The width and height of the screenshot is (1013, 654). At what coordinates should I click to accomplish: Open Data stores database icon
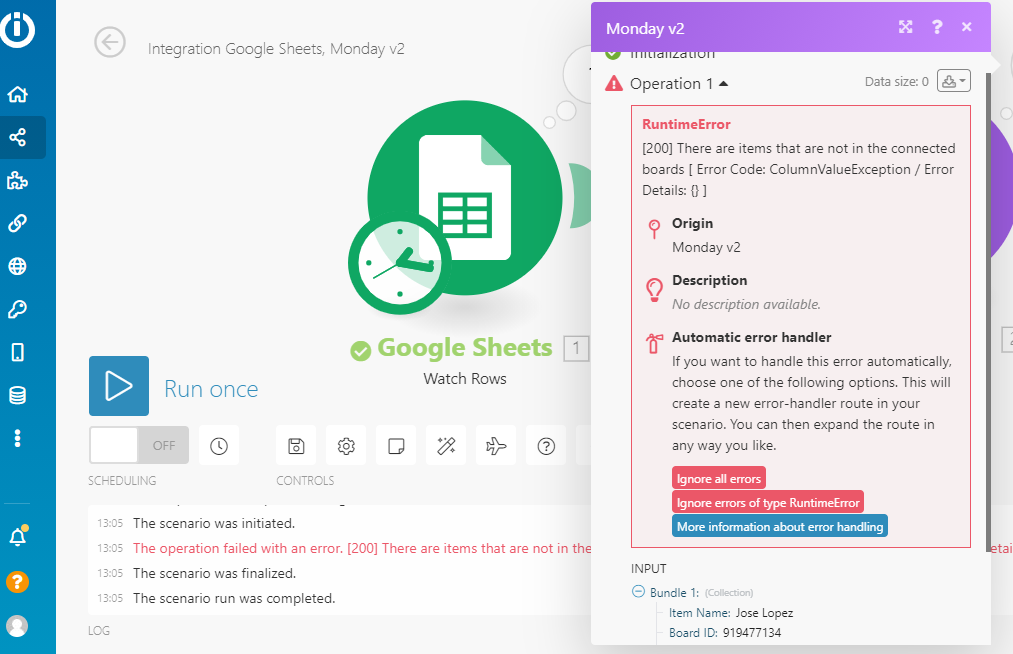[17, 395]
